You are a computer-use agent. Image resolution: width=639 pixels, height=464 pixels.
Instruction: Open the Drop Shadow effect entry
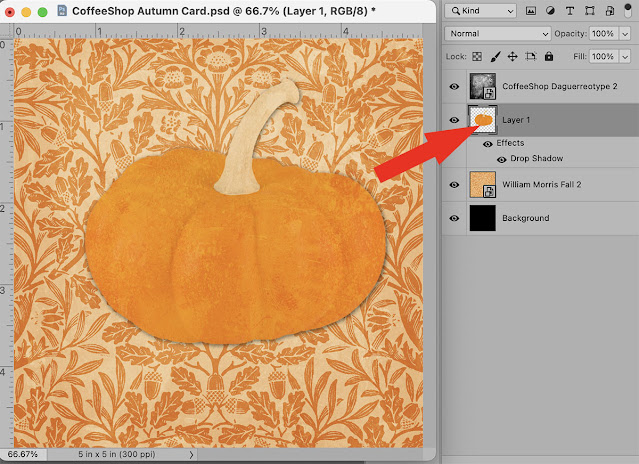(537, 158)
